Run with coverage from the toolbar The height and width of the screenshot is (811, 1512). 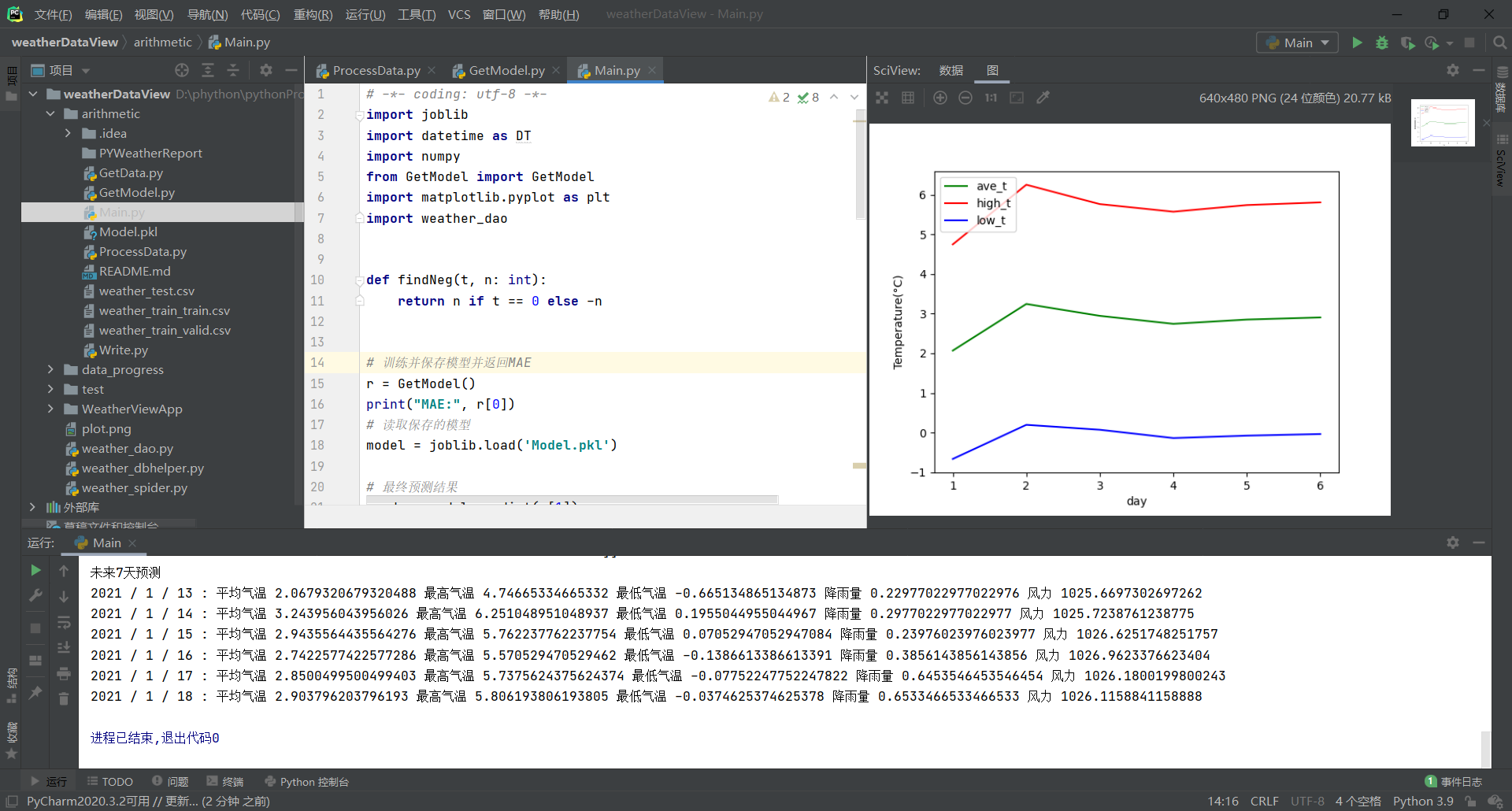click(x=1407, y=43)
